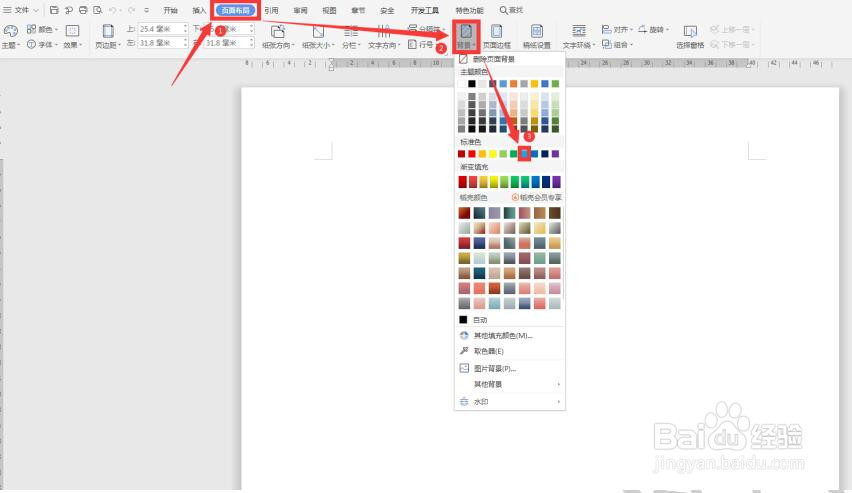Open the 安全 tab

(387, 10)
